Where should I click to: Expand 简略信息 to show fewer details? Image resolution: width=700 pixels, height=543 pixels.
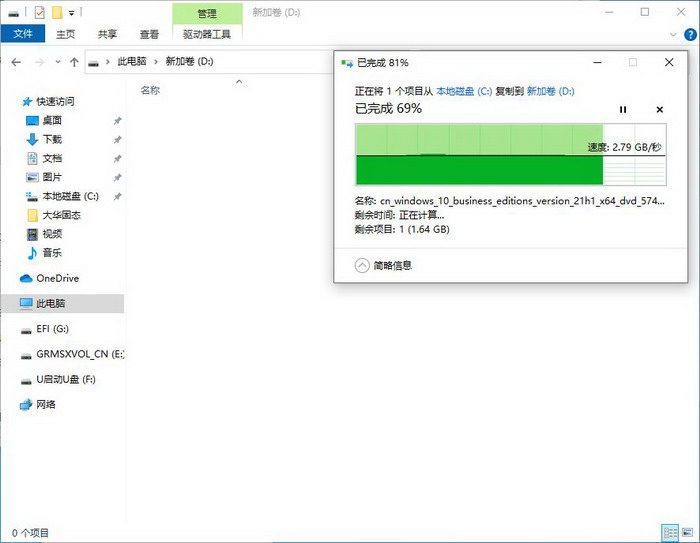(363, 265)
